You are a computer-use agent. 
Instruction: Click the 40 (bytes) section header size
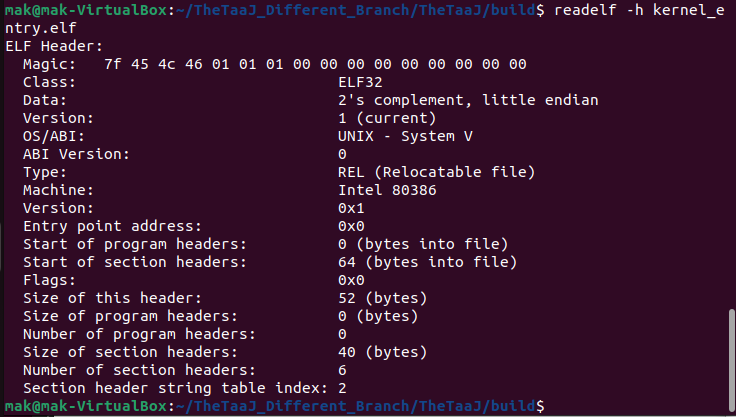click(x=383, y=352)
